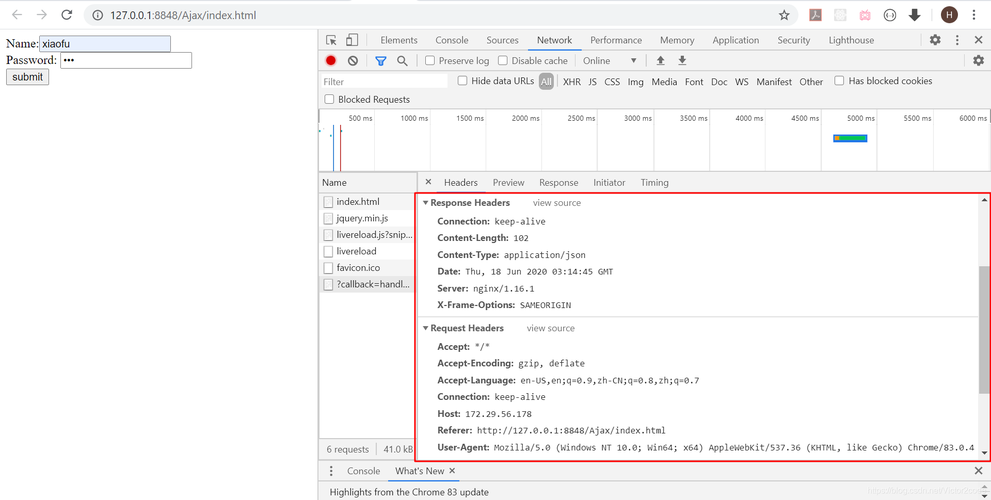Toggle the device toolbar icon
Screen dimensions: 991x500
[x=352, y=40]
